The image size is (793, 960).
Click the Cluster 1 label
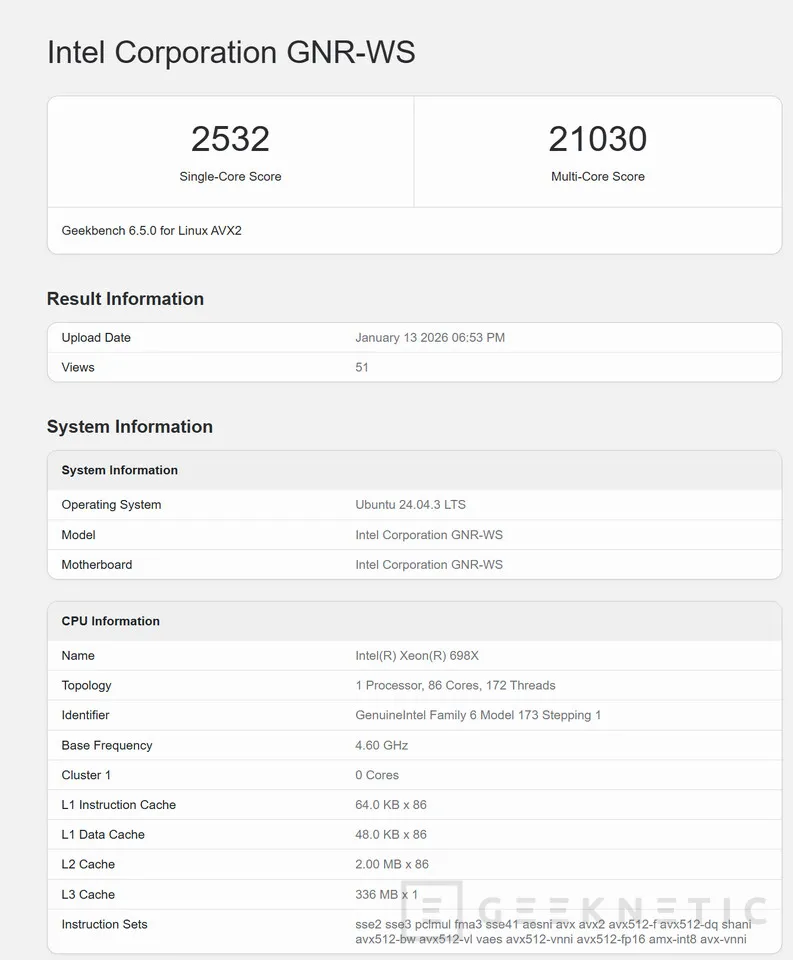(86, 775)
